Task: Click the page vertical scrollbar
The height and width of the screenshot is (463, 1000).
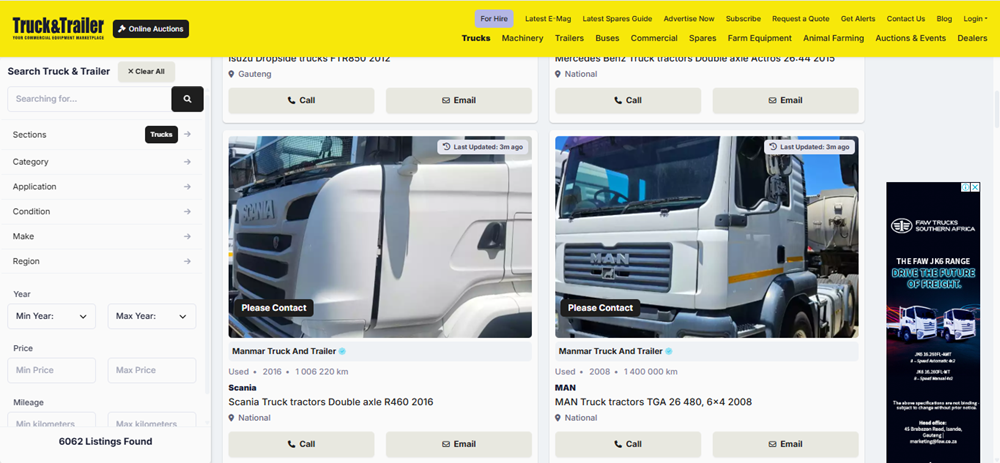Action: click(x=996, y=108)
